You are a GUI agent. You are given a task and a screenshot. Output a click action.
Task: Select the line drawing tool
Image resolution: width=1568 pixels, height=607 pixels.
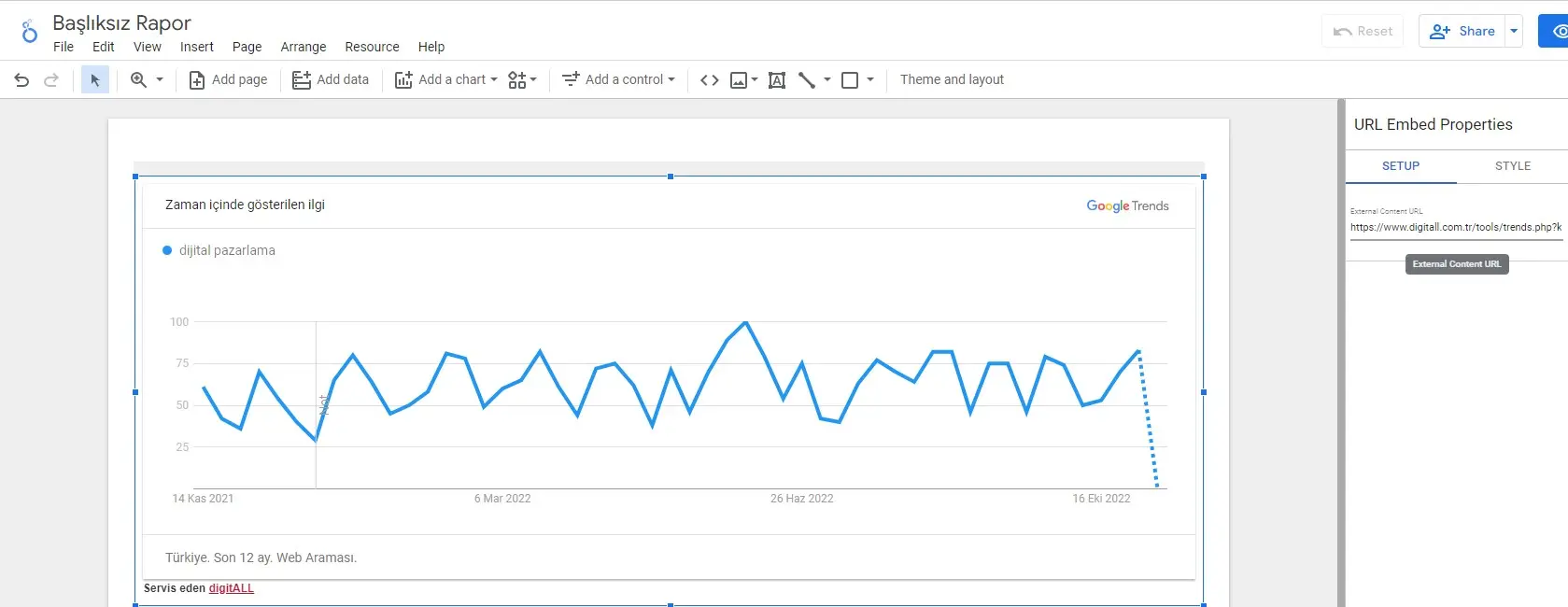807,80
